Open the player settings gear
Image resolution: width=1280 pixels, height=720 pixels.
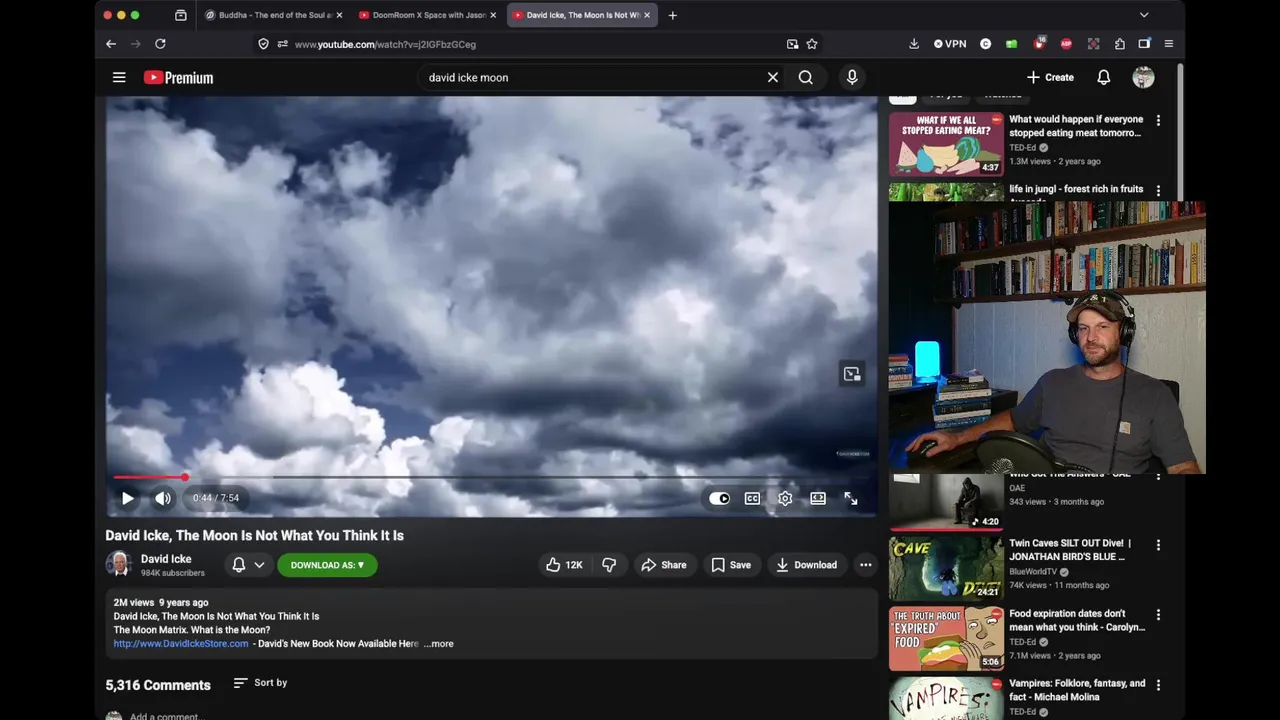tap(785, 498)
